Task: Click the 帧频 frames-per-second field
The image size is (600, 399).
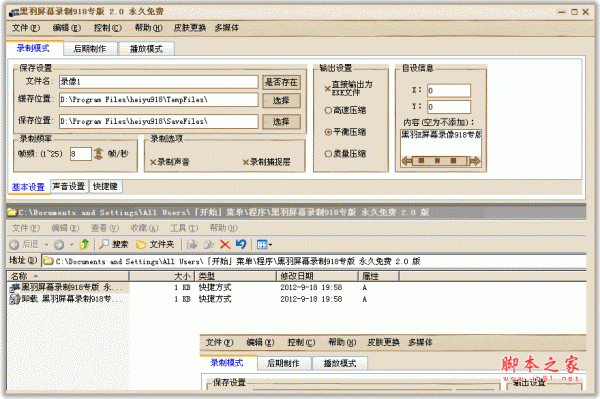Action: tap(81, 154)
